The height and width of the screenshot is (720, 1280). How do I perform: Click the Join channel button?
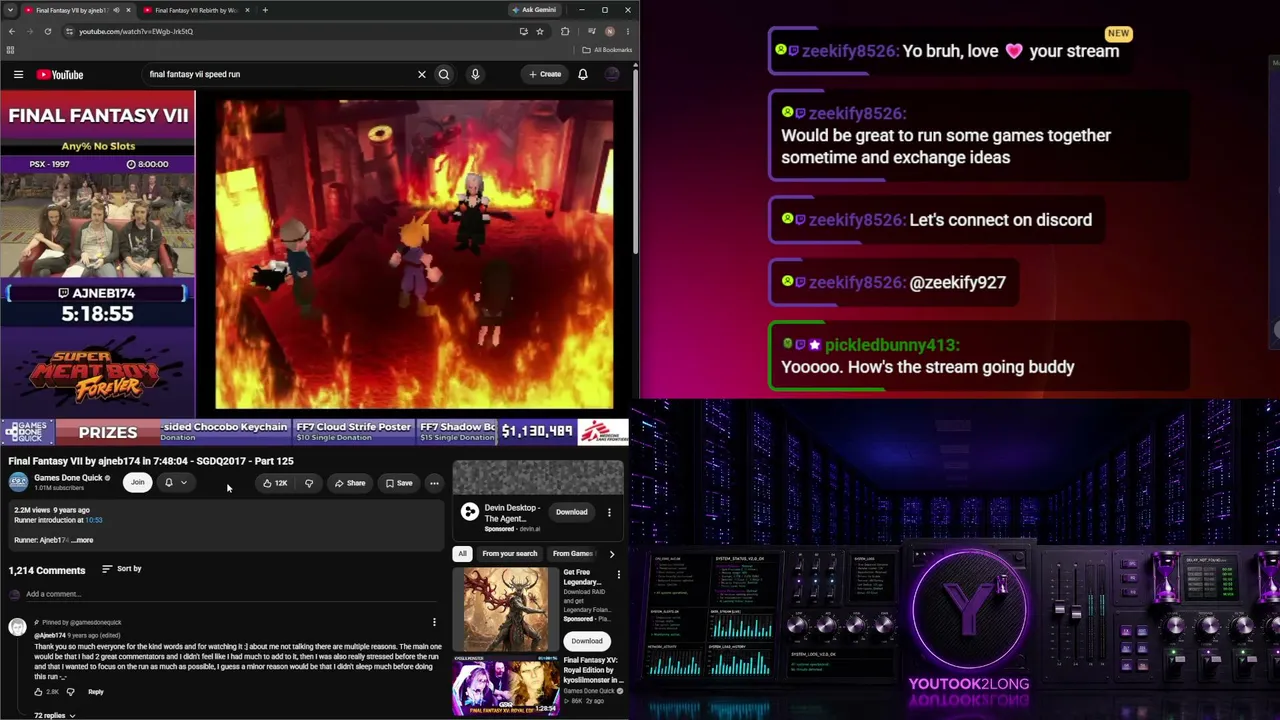point(137,483)
